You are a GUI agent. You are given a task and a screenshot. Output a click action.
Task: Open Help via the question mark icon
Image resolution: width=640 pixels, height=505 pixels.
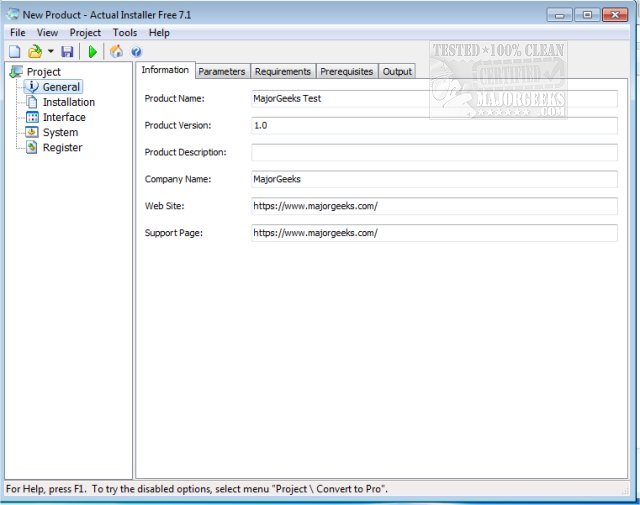[136, 52]
